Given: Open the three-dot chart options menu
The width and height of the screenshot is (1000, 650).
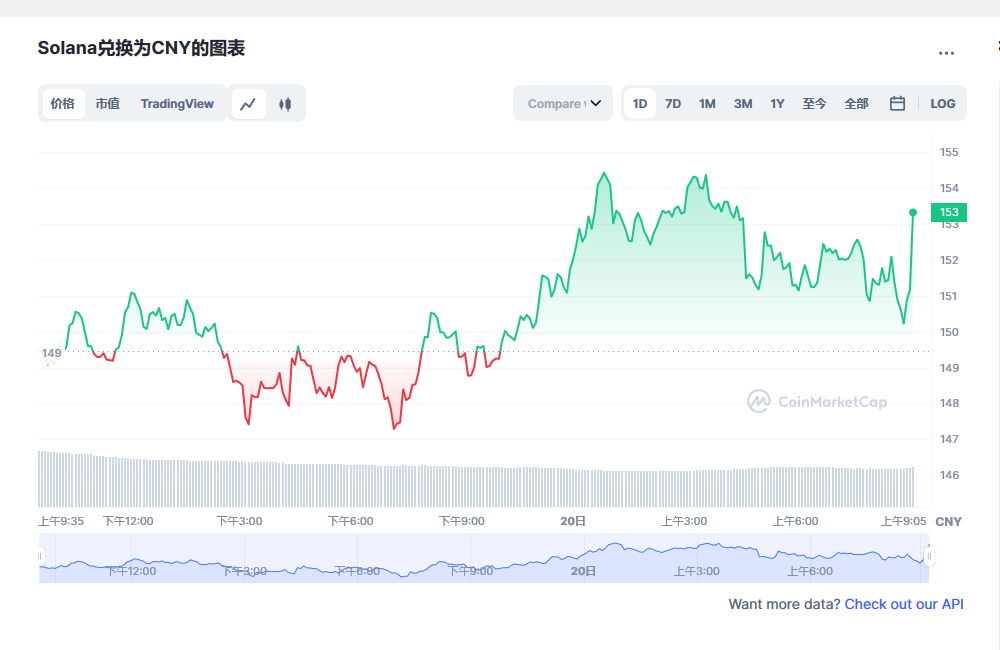Looking at the screenshot, I should (x=946, y=54).
